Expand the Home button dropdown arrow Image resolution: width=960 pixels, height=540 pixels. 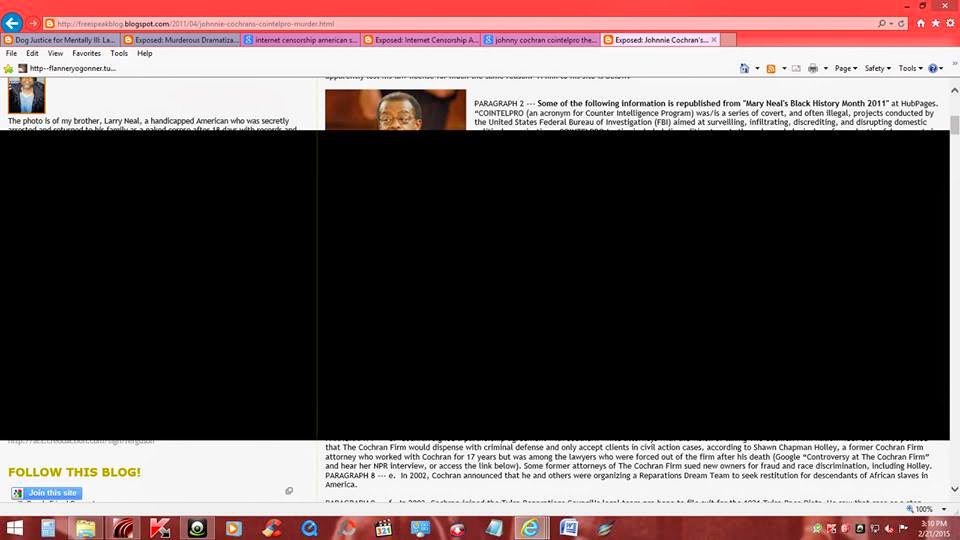[x=757, y=68]
